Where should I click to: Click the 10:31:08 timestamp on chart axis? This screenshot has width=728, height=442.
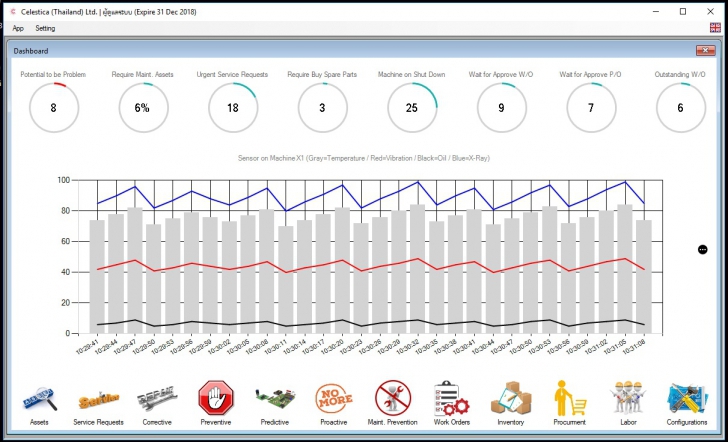pyautogui.click(x=632, y=345)
